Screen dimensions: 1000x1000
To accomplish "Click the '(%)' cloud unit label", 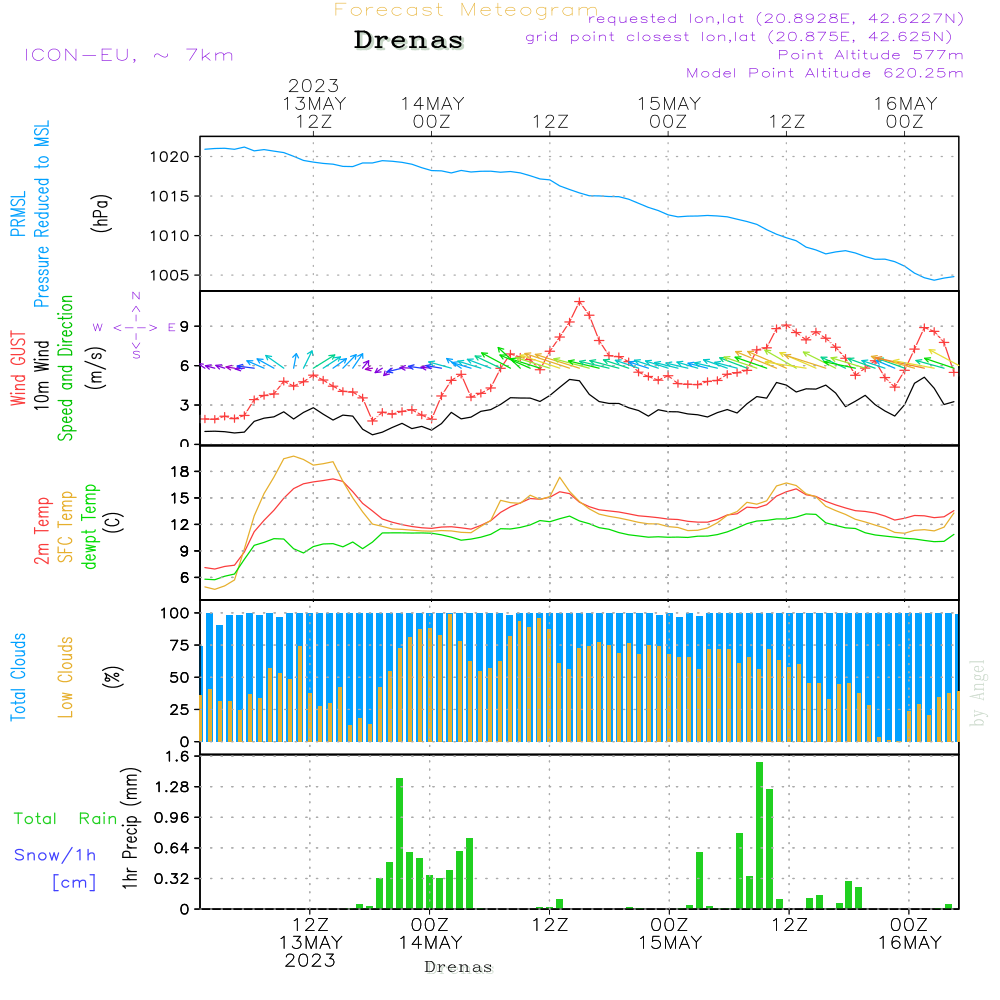I will point(112,677).
